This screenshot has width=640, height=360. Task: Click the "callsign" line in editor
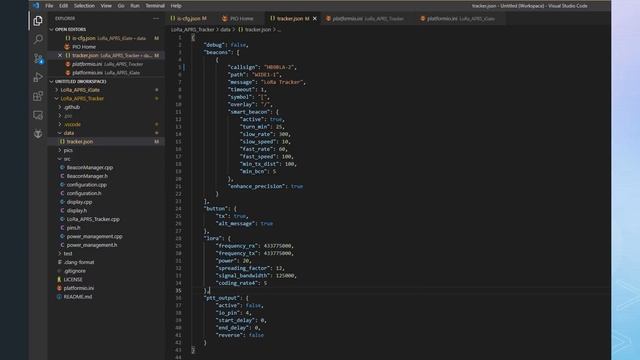262,67
